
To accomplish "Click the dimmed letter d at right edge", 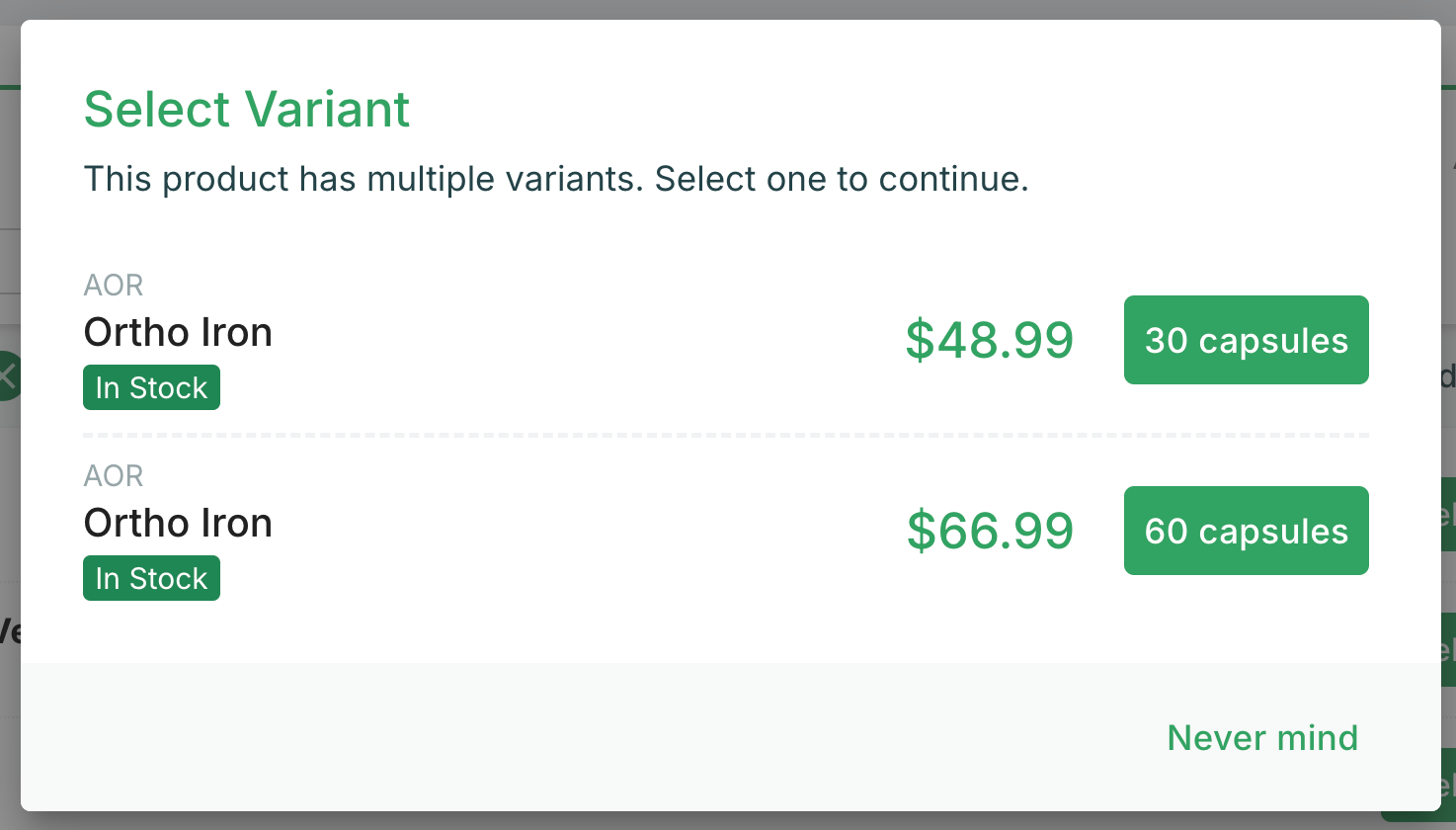I will click(1448, 376).
